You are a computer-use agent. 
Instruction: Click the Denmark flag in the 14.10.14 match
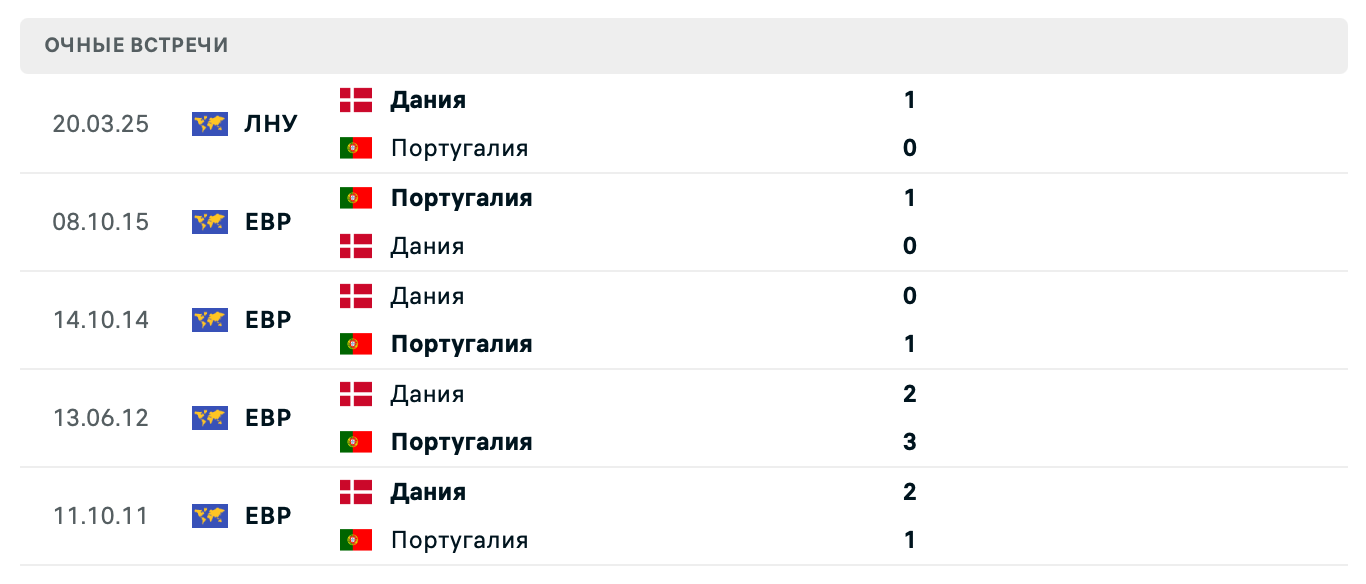point(357,295)
